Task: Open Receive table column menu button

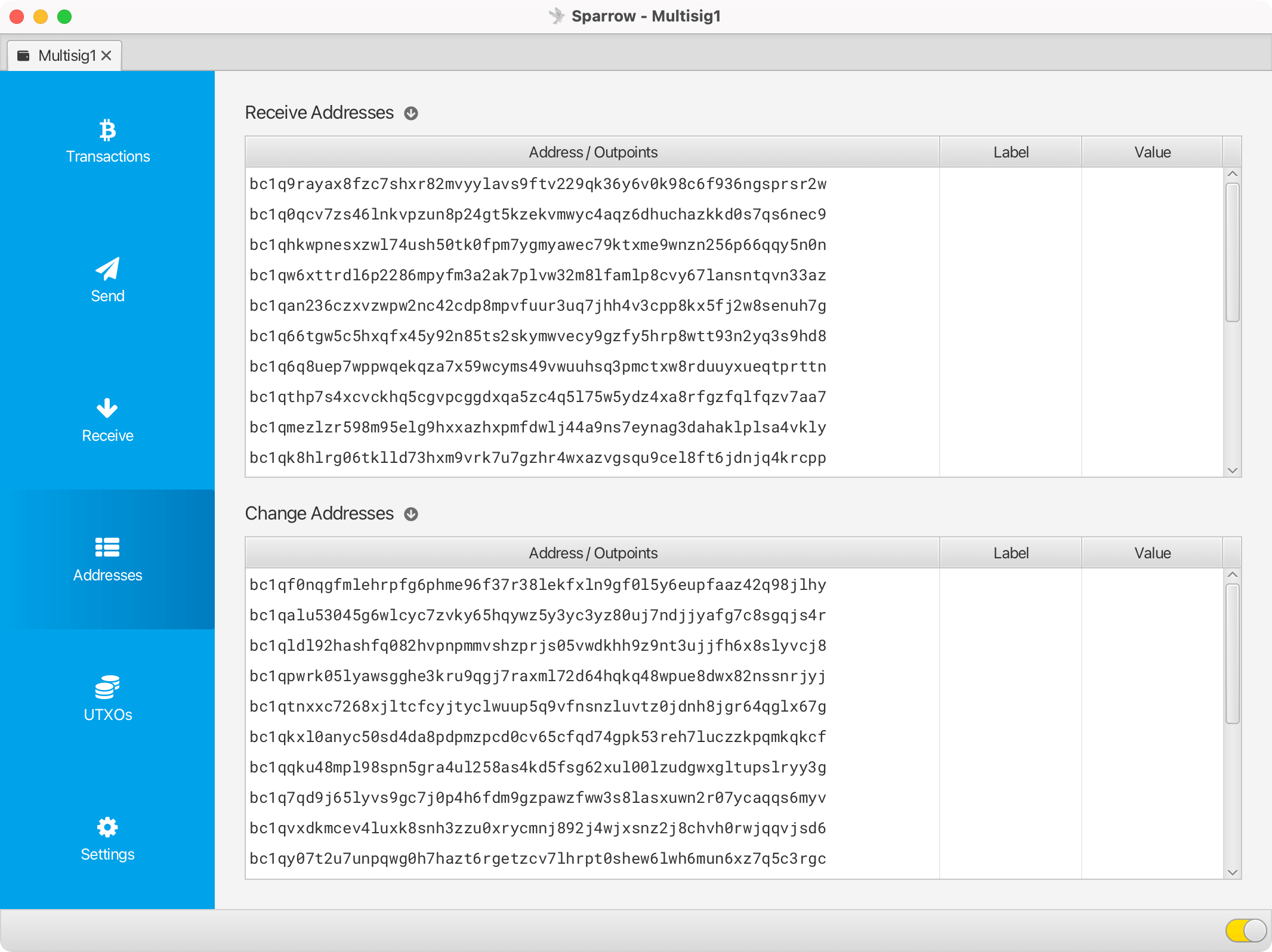Action: pyautogui.click(x=1232, y=152)
